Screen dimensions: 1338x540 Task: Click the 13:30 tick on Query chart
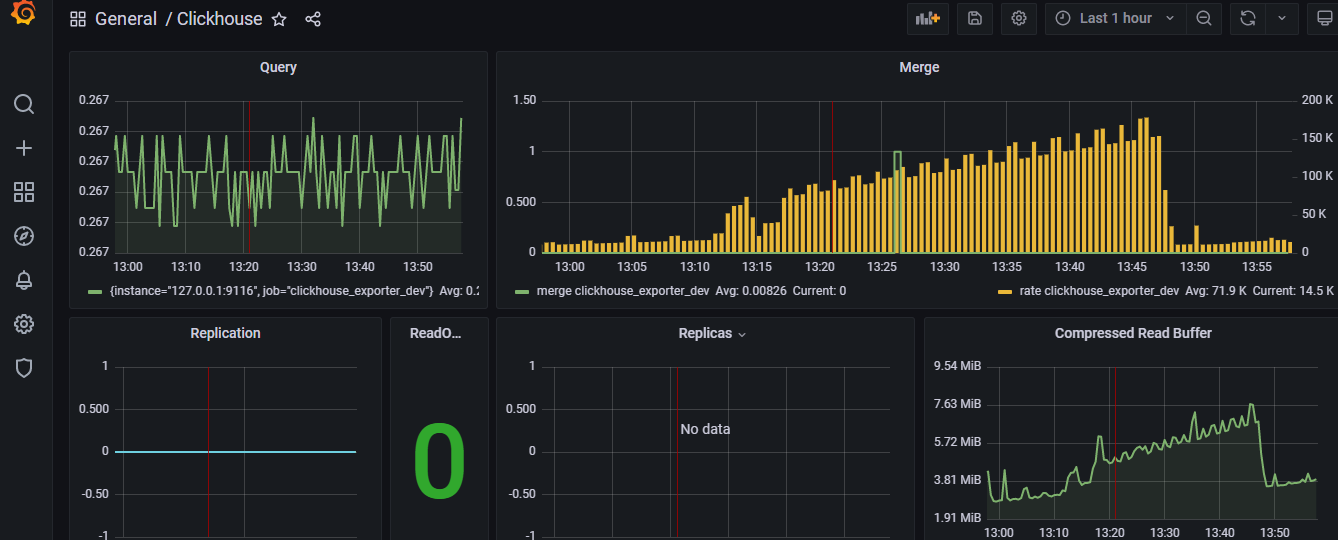(302, 267)
